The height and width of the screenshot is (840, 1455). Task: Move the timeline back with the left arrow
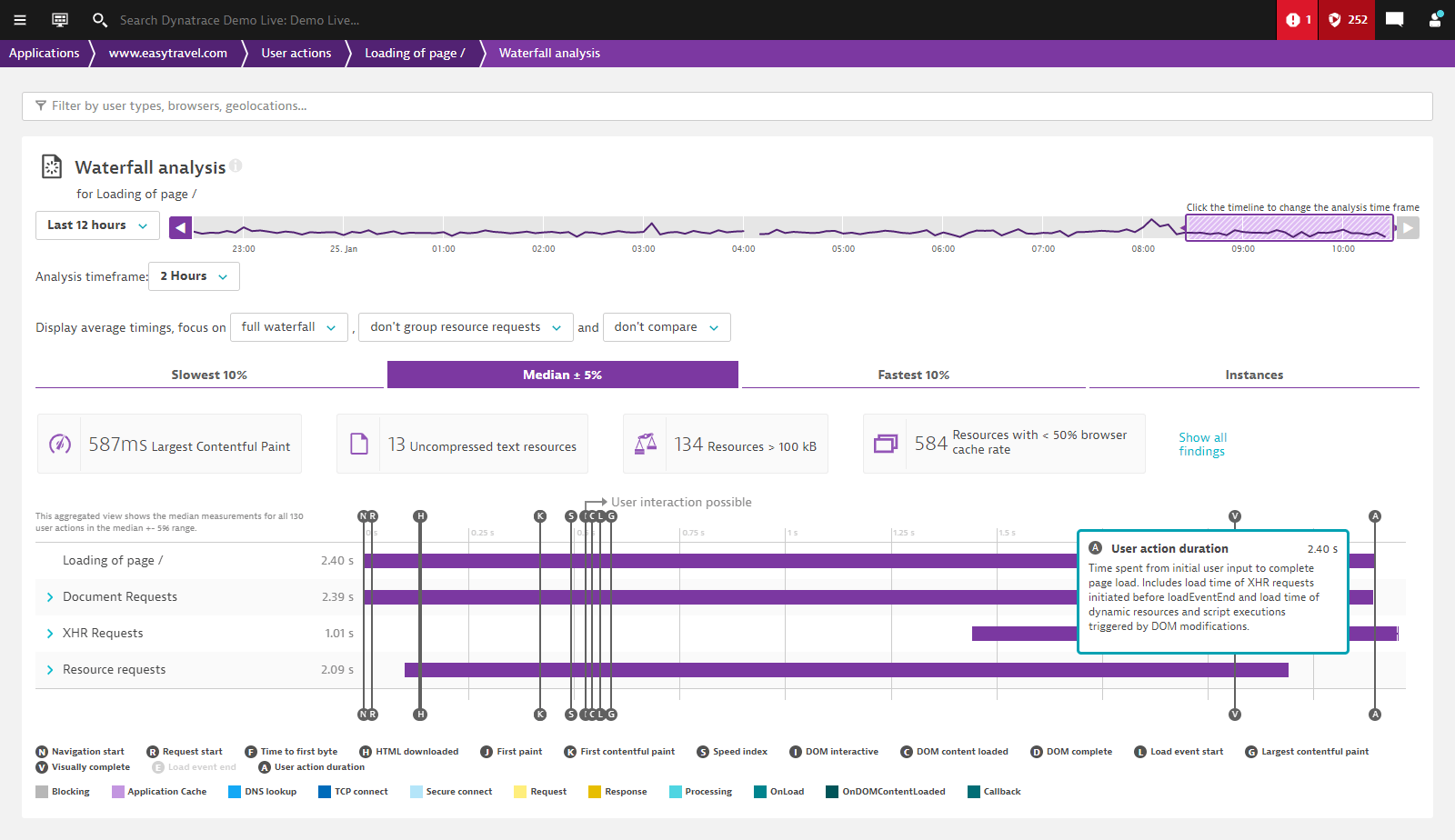(x=180, y=227)
